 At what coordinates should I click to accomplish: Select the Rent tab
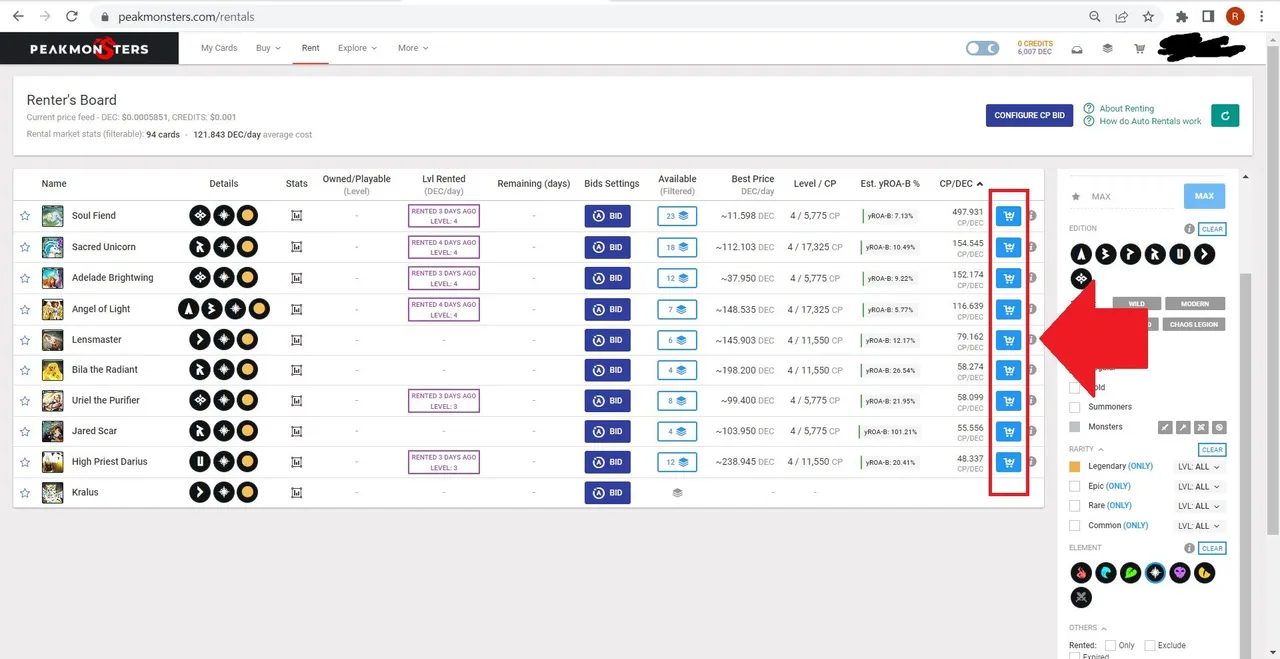pyautogui.click(x=311, y=48)
